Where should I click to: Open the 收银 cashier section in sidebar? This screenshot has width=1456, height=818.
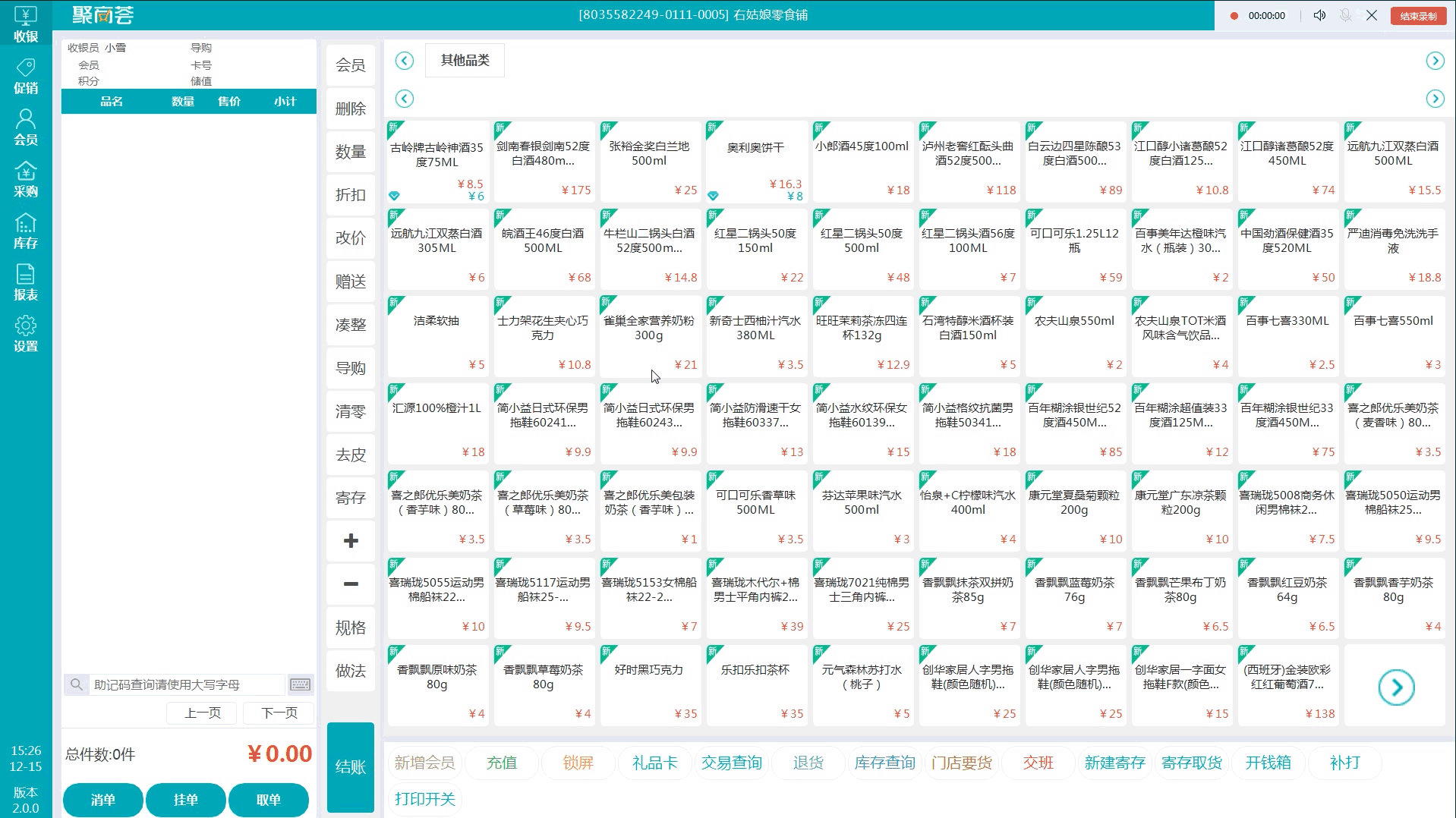tap(26, 24)
